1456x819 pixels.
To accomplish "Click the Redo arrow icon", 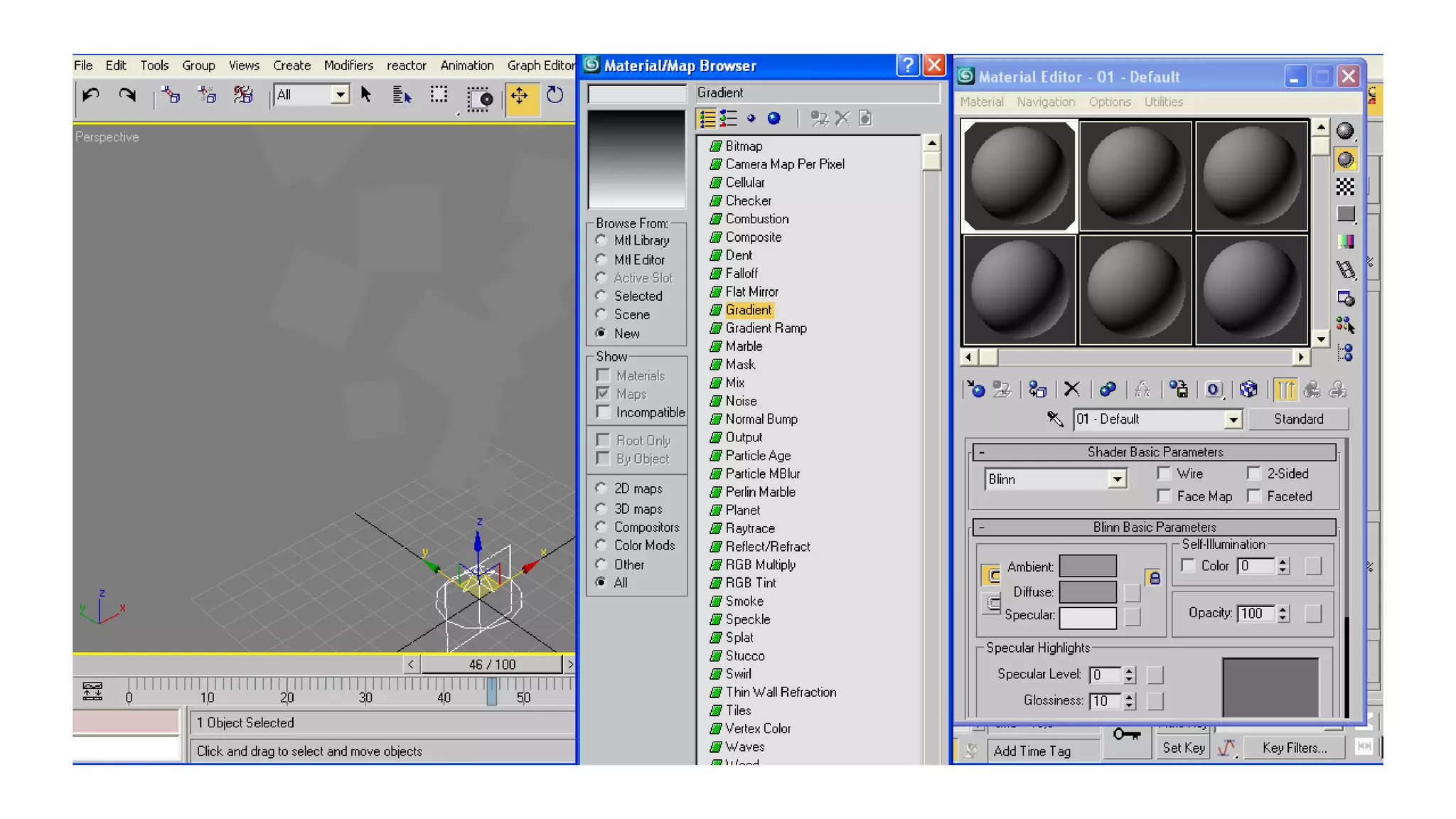I will click(127, 95).
